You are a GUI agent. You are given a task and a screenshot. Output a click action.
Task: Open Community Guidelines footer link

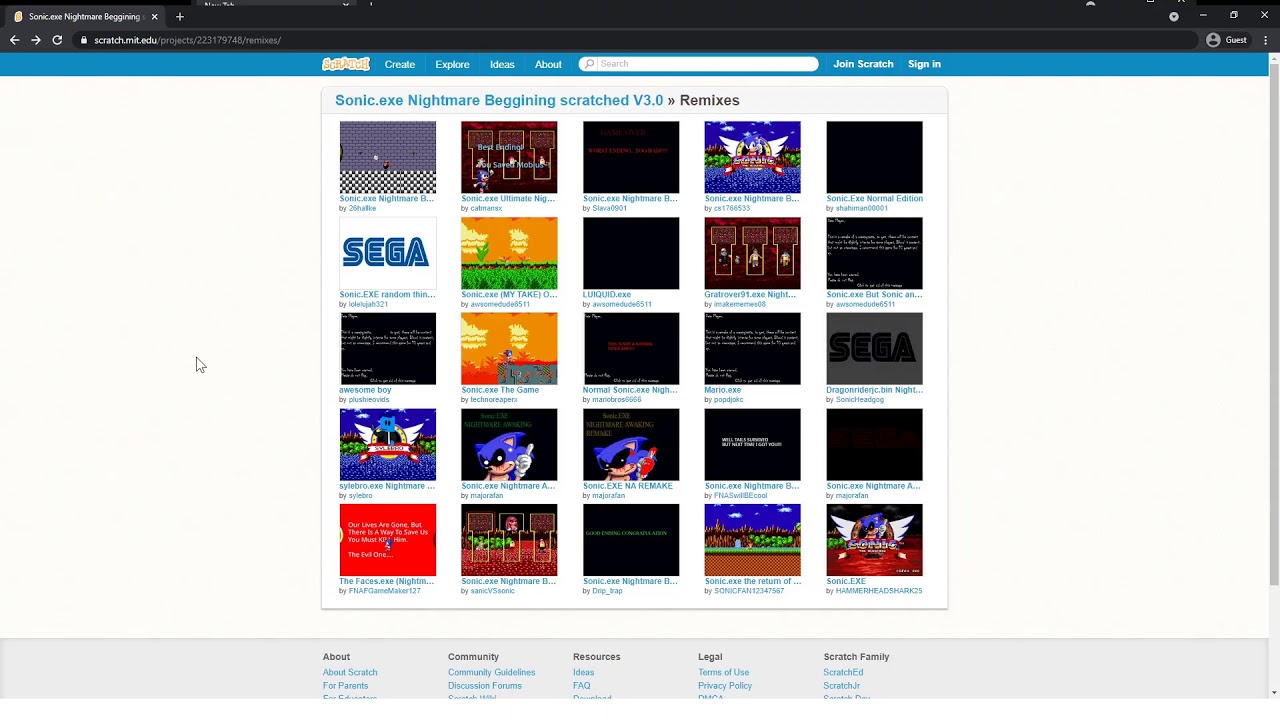pyautogui.click(x=492, y=672)
